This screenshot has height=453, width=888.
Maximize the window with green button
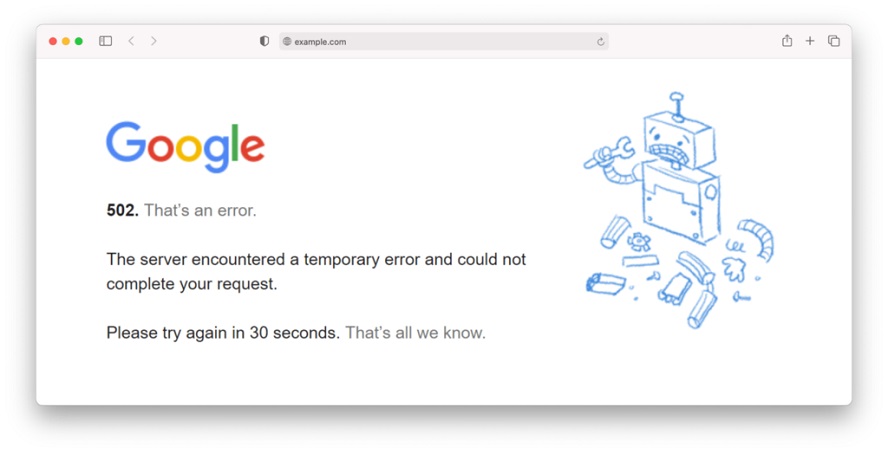tap(79, 41)
